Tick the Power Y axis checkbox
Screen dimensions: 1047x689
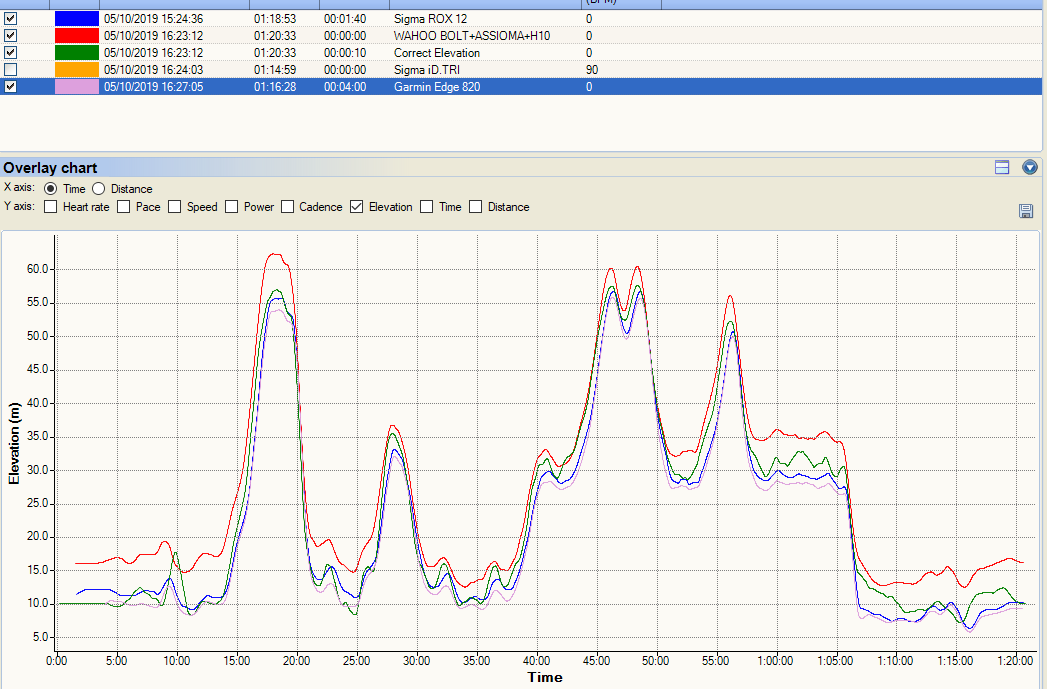pyautogui.click(x=232, y=207)
